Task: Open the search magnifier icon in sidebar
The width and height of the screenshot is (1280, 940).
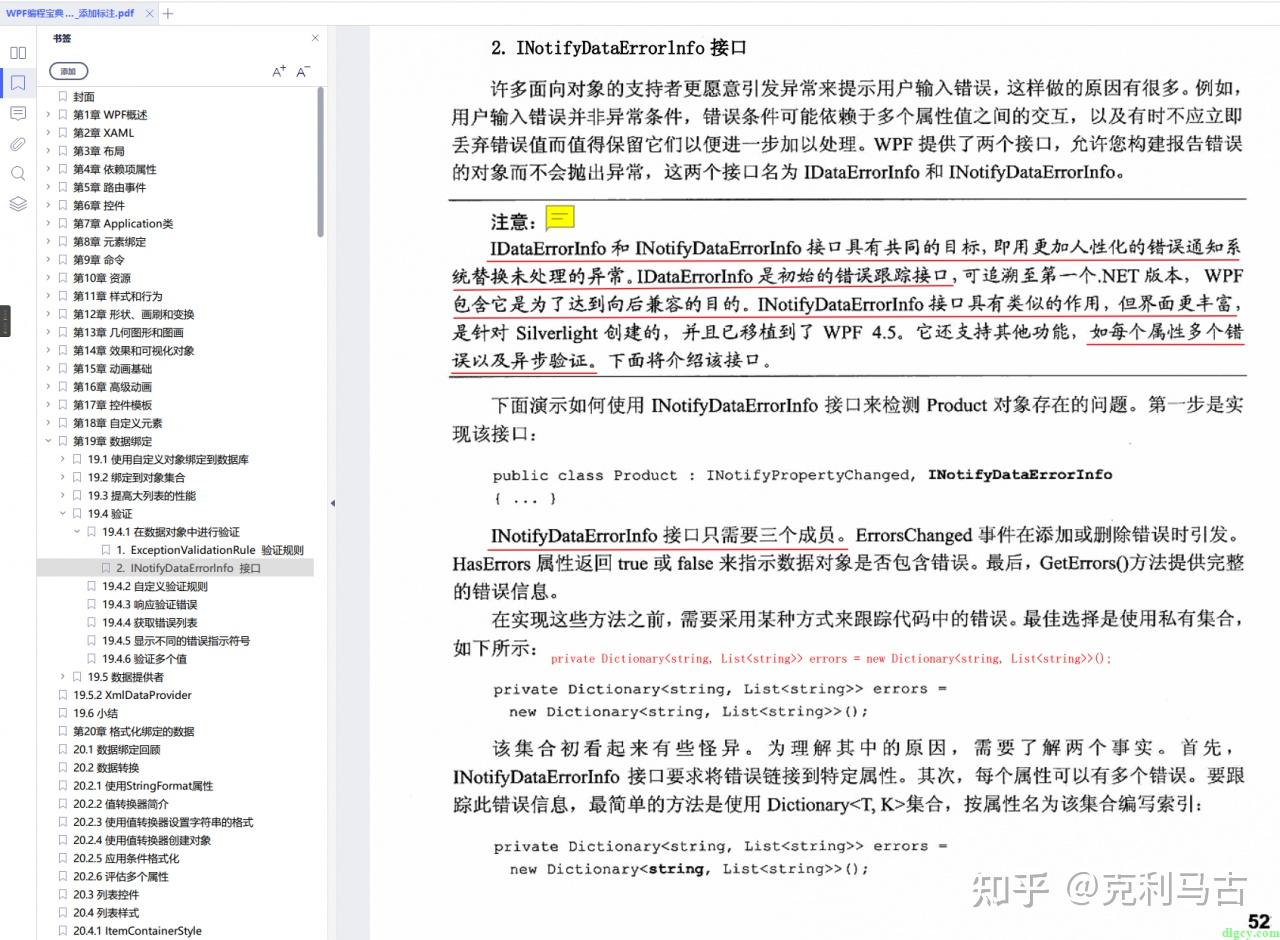Action: click(18, 173)
